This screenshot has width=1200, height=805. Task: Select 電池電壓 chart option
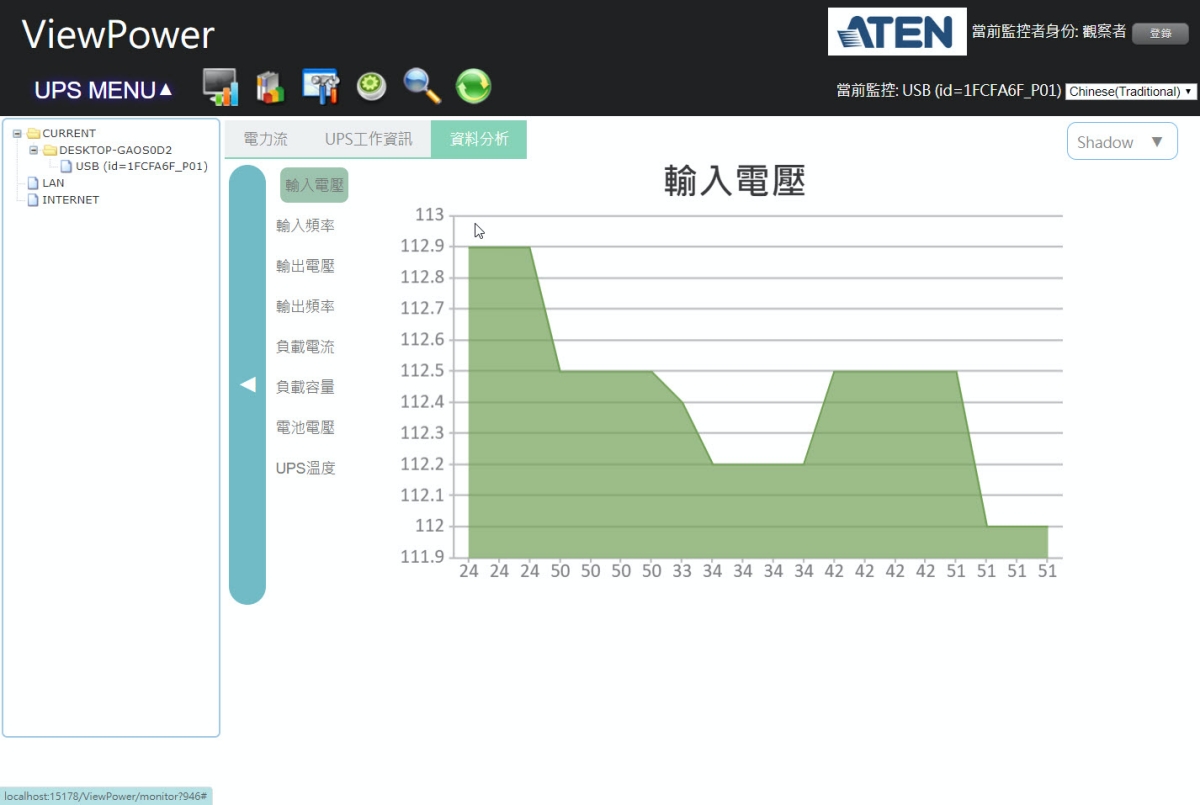[305, 428]
